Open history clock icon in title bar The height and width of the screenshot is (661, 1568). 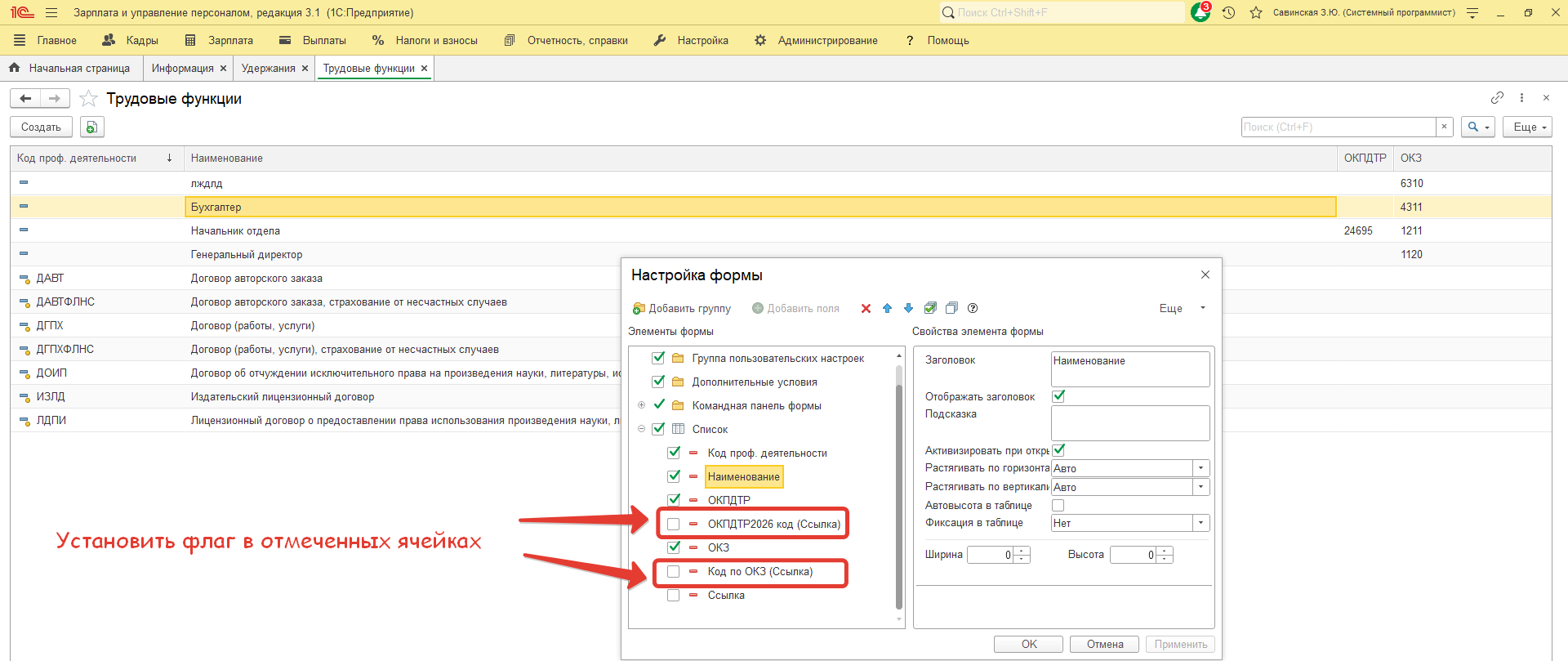tap(1228, 13)
